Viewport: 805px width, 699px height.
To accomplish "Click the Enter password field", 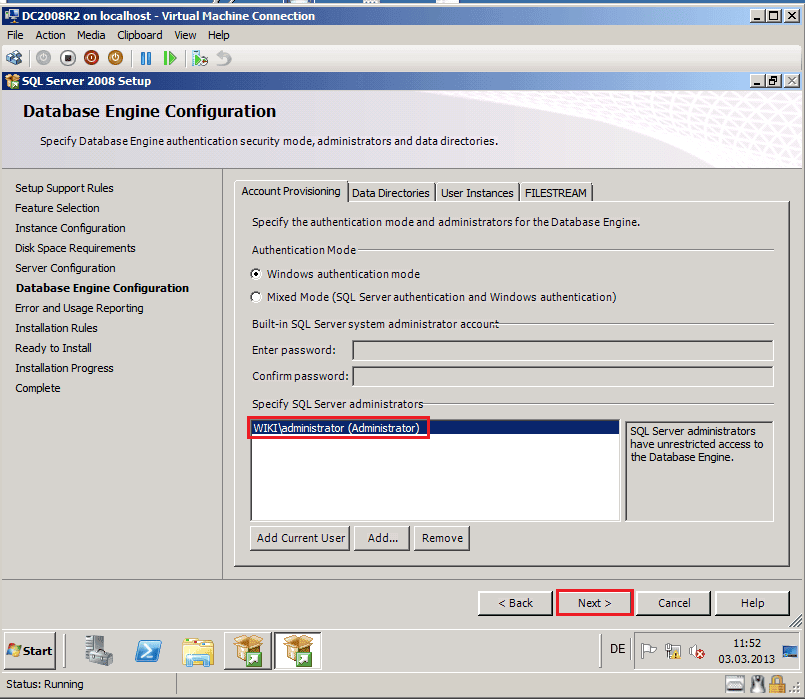I will tap(563, 351).
